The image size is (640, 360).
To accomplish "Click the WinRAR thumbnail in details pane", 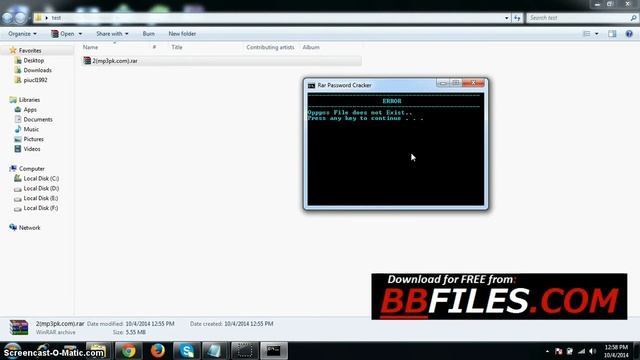I will pyautogui.click(x=19, y=328).
